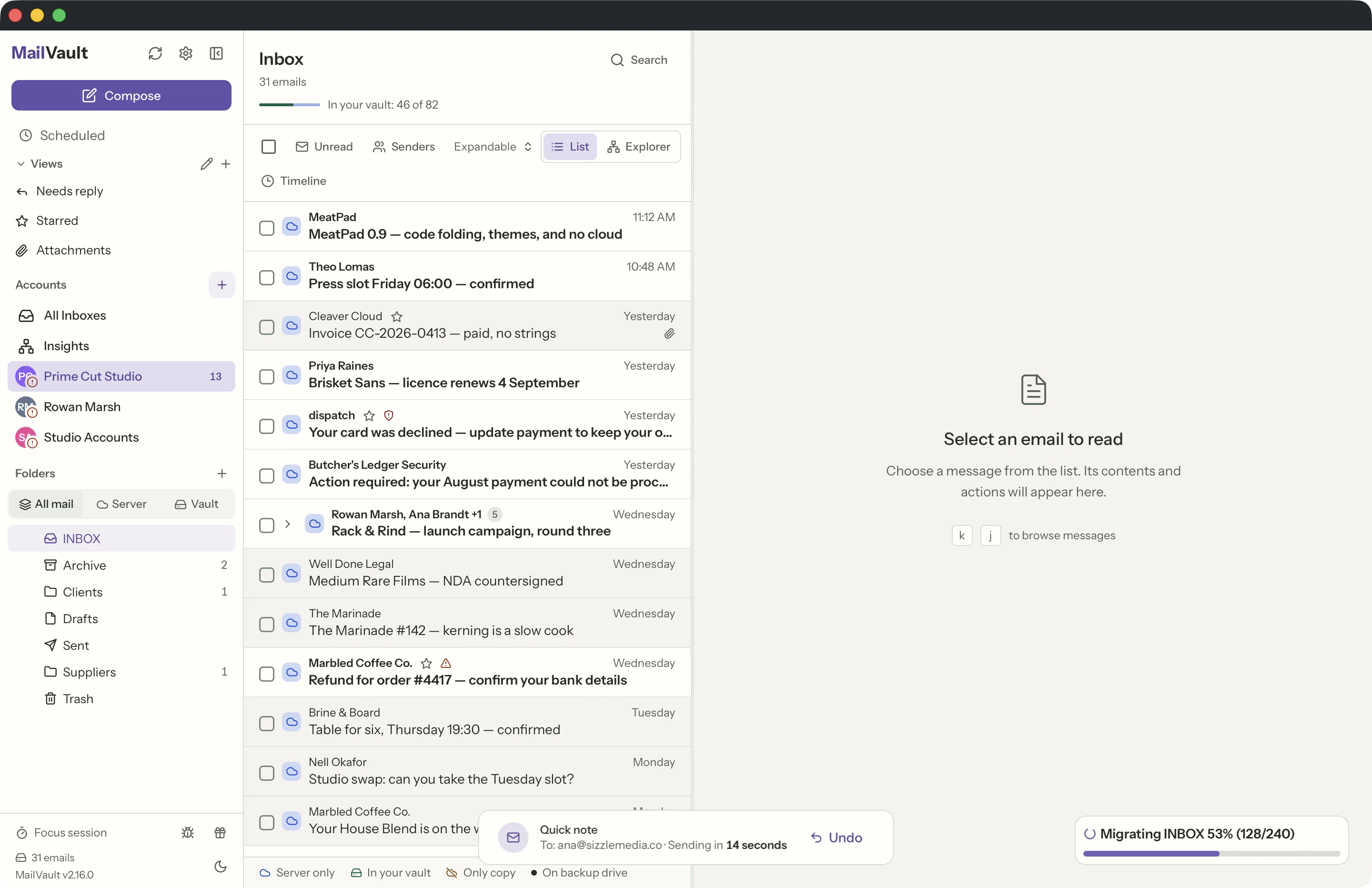Star the dispatch email

pos(369,416)
